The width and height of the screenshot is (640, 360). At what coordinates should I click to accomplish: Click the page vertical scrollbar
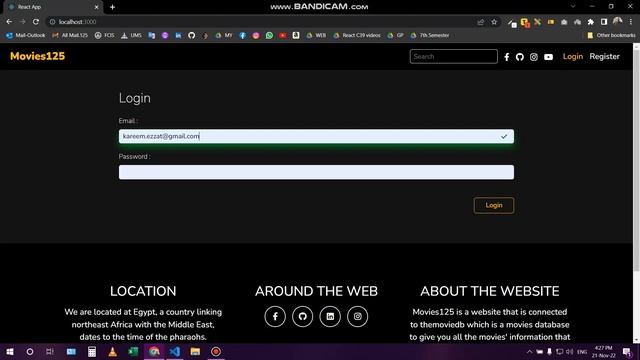point(636,159)
